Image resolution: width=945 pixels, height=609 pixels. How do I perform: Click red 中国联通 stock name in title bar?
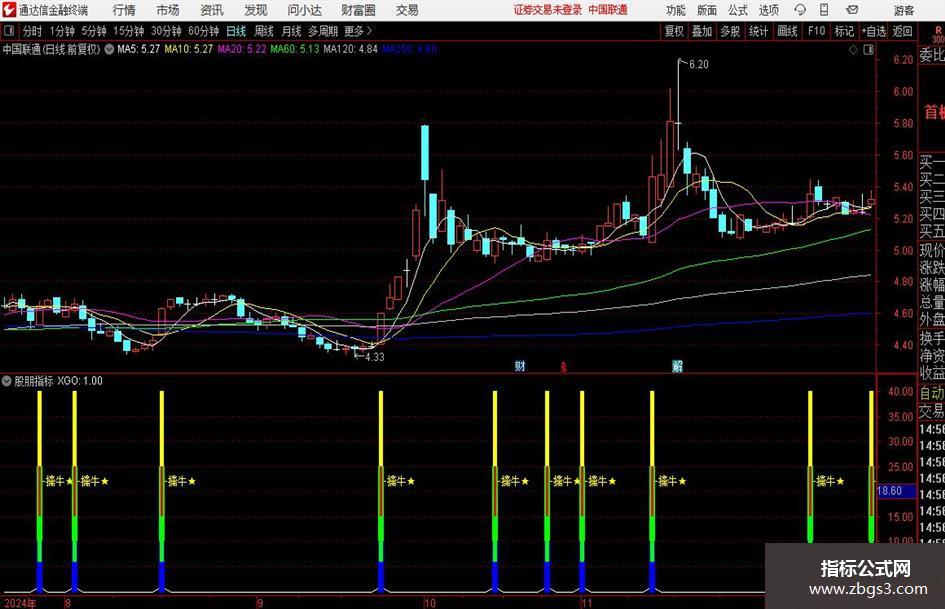pyautogui.click(x=608, y=10)
